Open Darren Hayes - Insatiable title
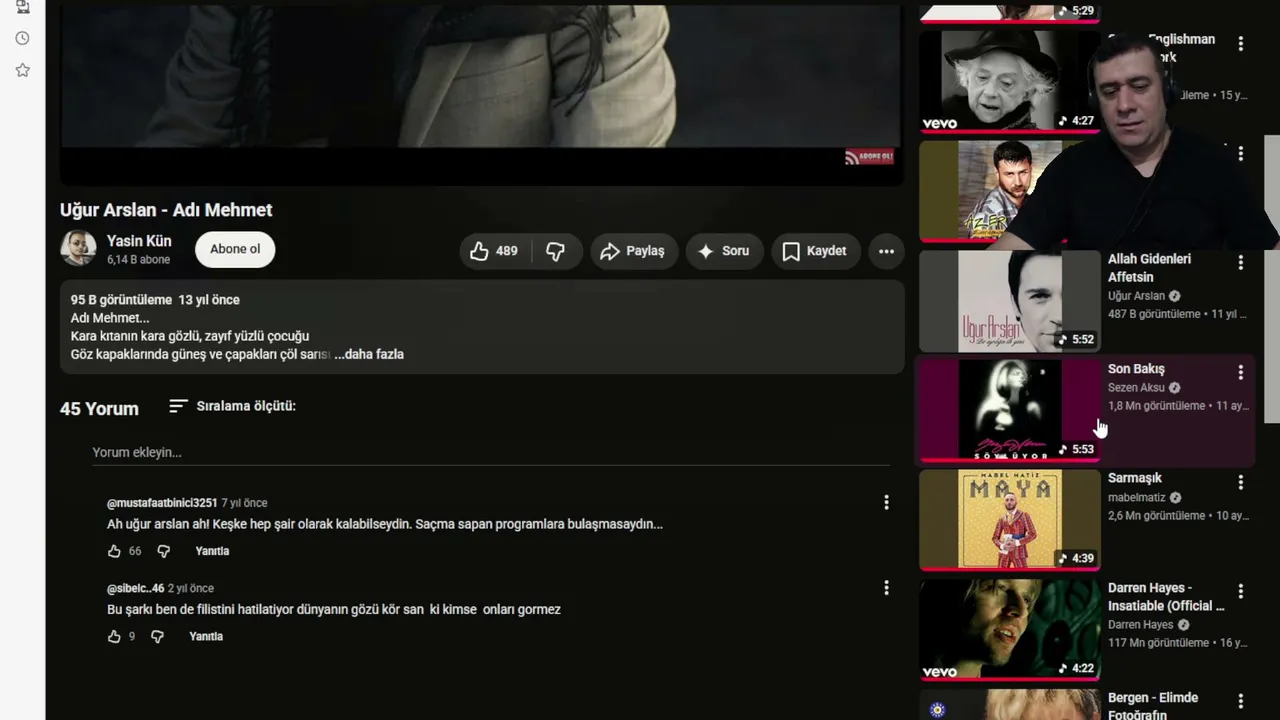Screen dimensions: 1280x720 click(1166, 597)
